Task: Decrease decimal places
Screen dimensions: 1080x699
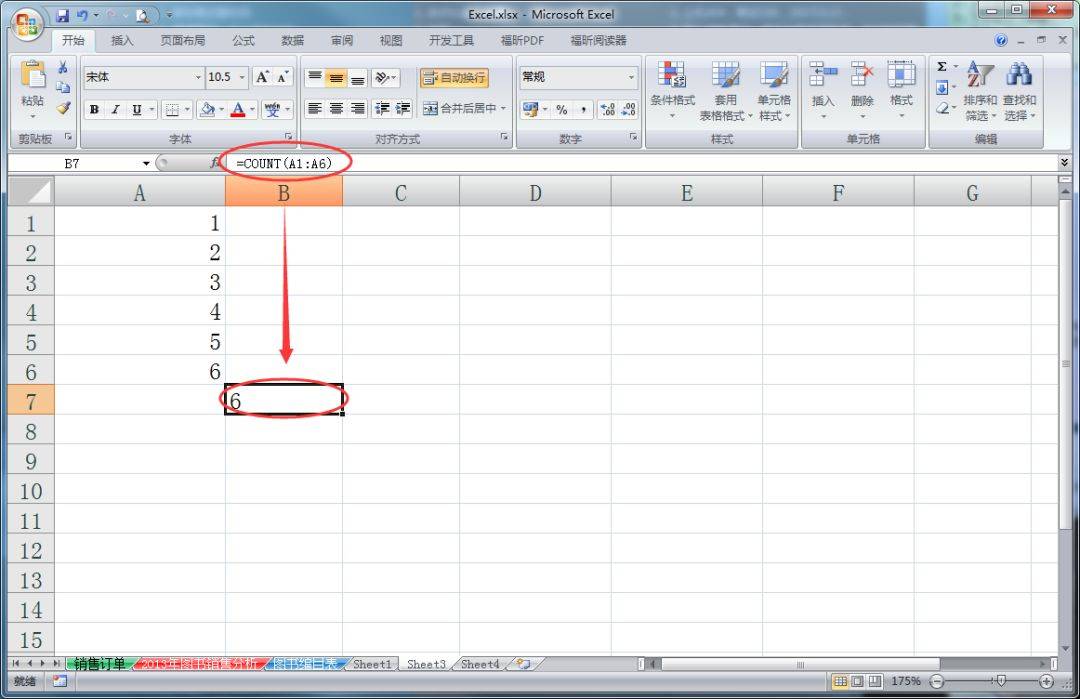Action: (x=628, y=109)
